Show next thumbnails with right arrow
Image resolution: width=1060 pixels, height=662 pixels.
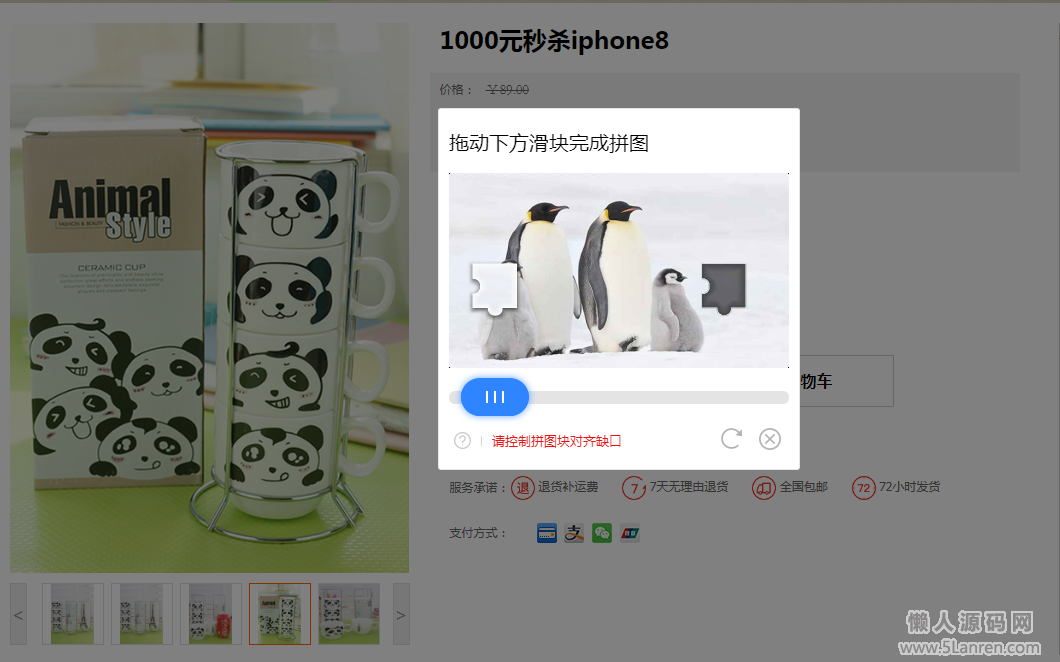[401, 614]
